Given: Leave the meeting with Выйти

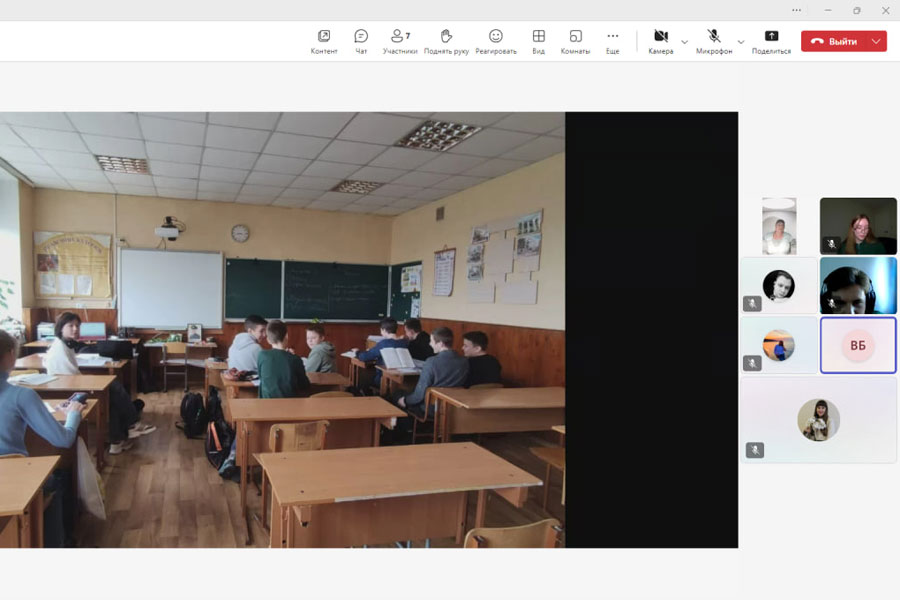Looking at the screenshot, I should (835, 41).
